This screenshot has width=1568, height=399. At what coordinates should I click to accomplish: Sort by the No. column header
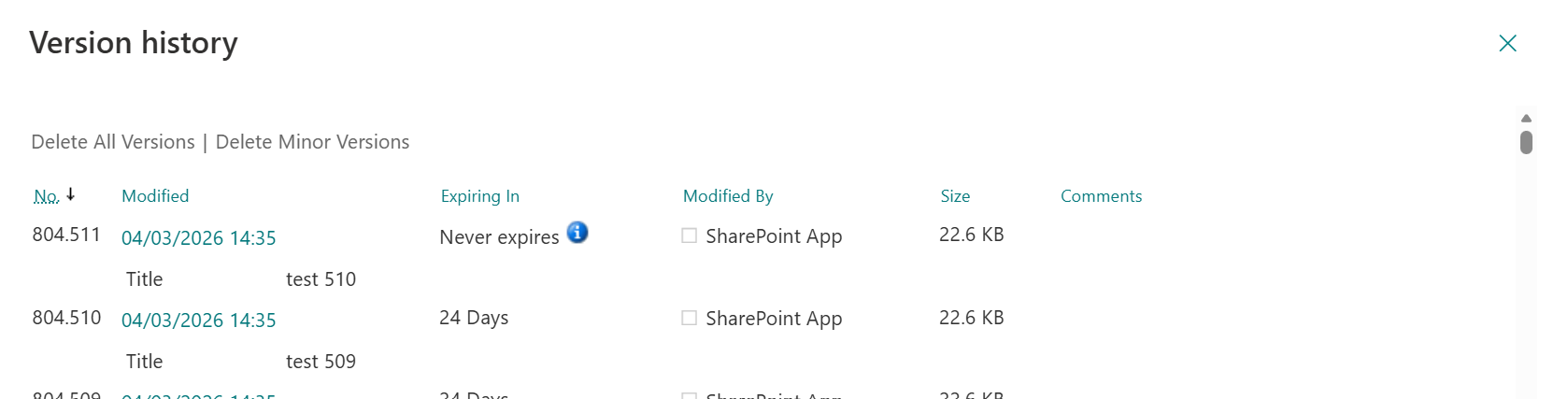(46, 196)
